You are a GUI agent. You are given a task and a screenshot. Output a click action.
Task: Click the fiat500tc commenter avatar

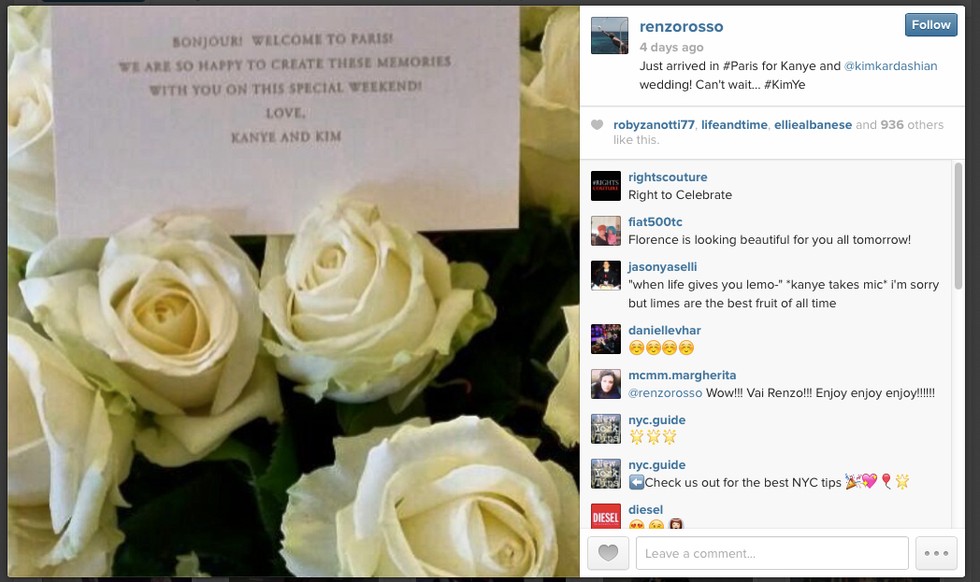(606, 231)
